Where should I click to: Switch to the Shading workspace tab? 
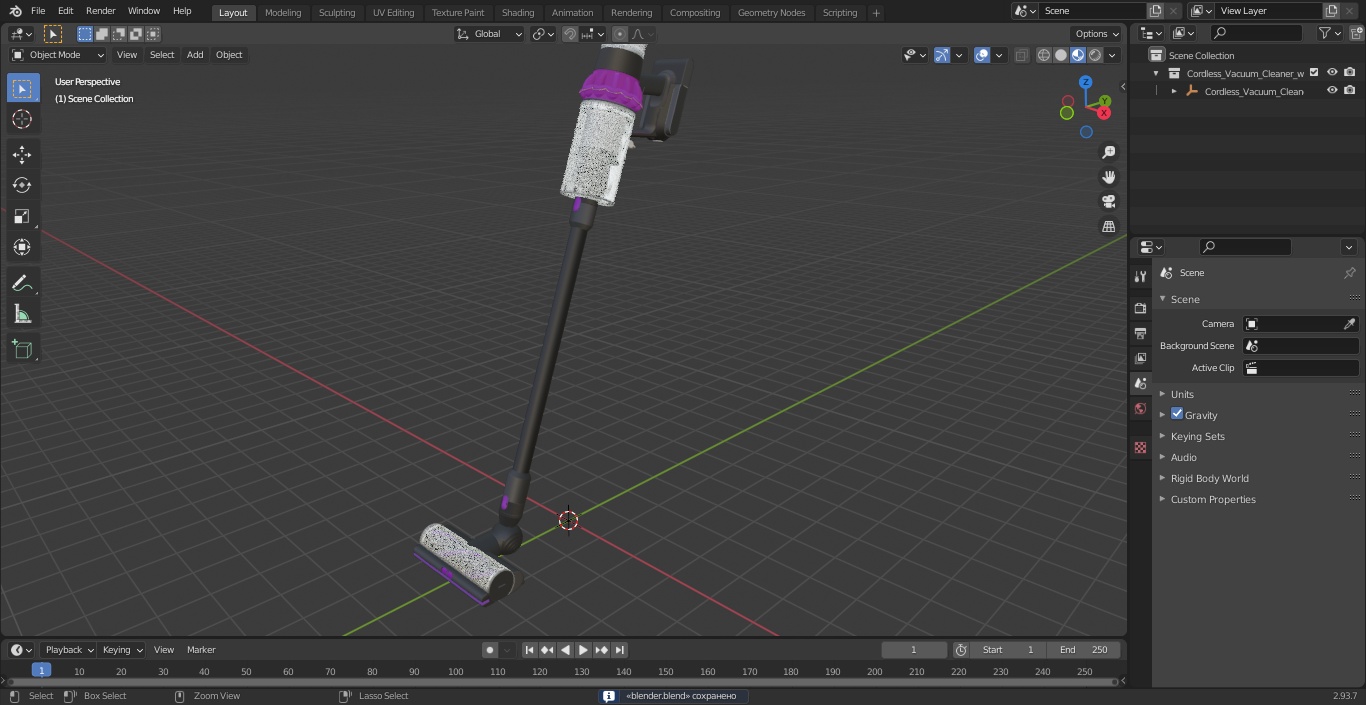(x=518, y=12)
